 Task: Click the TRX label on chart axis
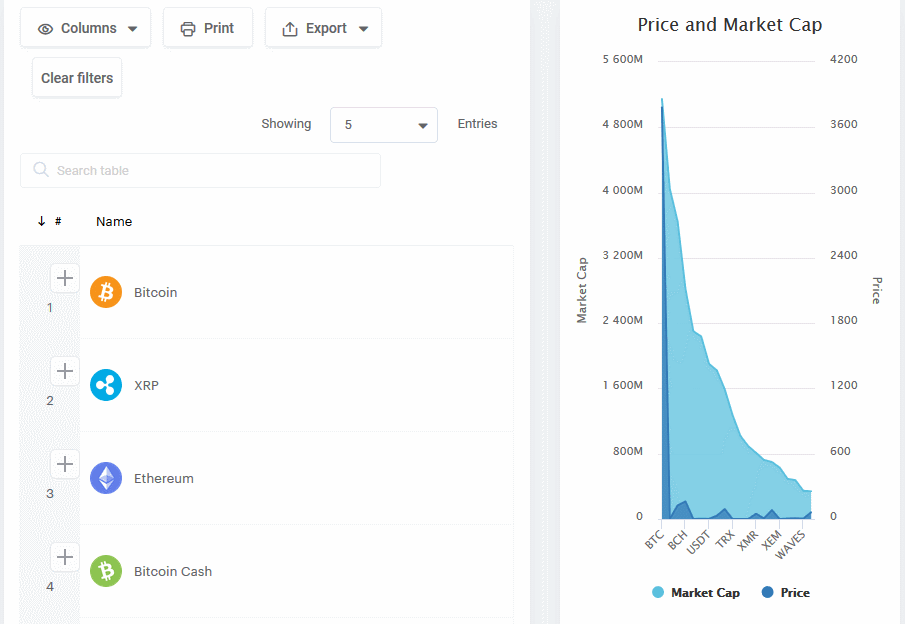(726, 539)
